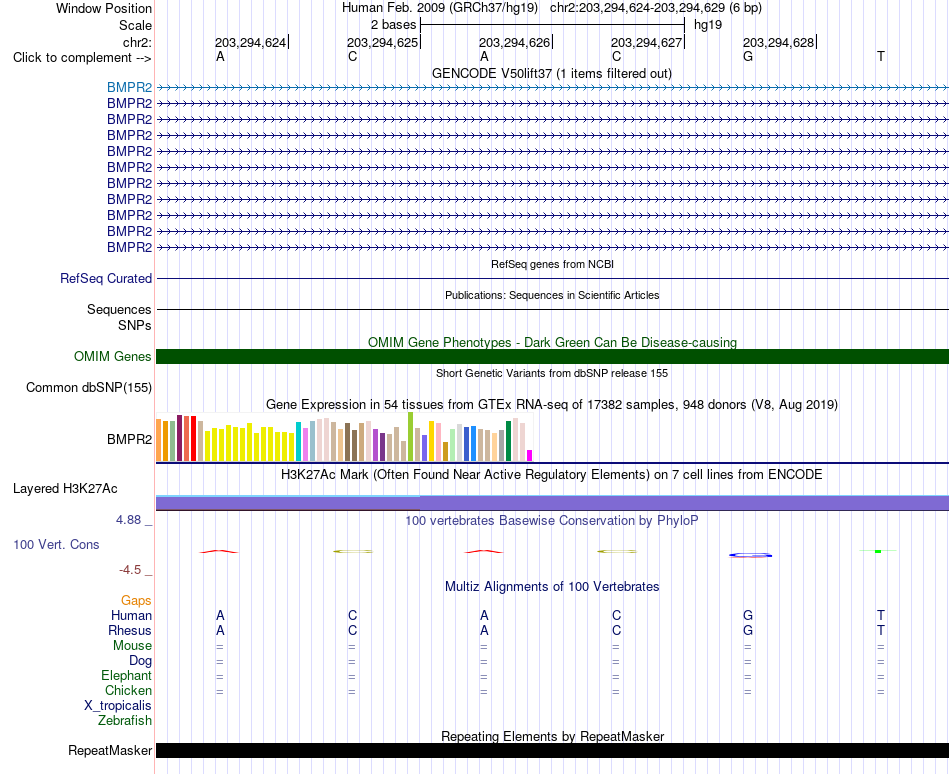950x774 pixels.
Task: Click the header text with chr2:203,294,624-203,294,629 (6 bp)
Action: [656, 8]
